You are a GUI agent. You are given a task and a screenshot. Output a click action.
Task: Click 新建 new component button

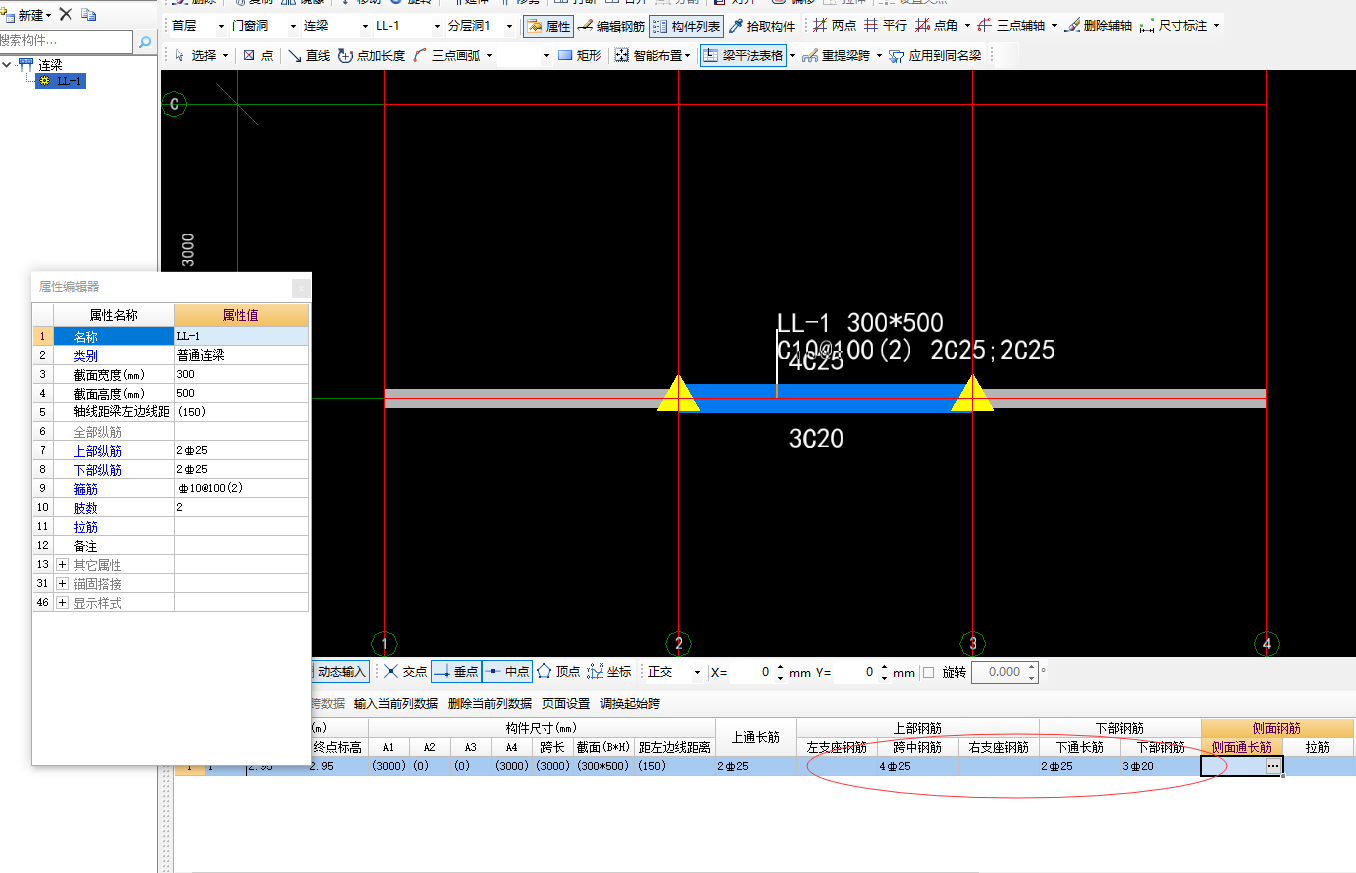pos(27,14)
